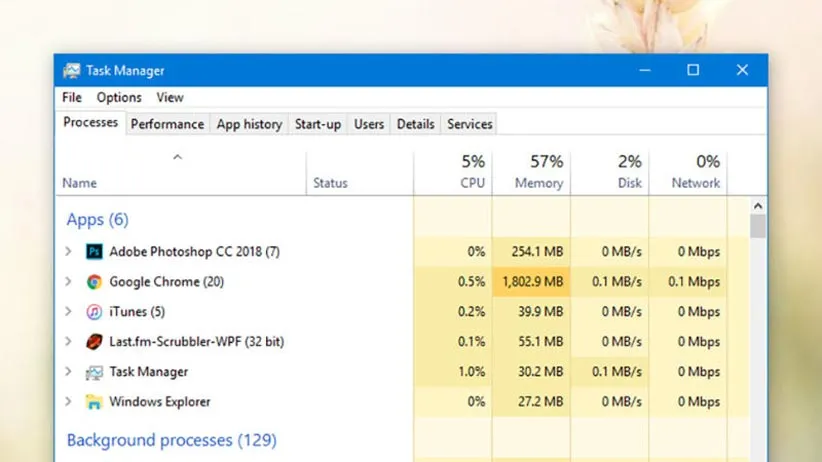Viewport: 822px width, 462px height.
Task: Click the Task Manager process icon
Action: click(94, 372)
